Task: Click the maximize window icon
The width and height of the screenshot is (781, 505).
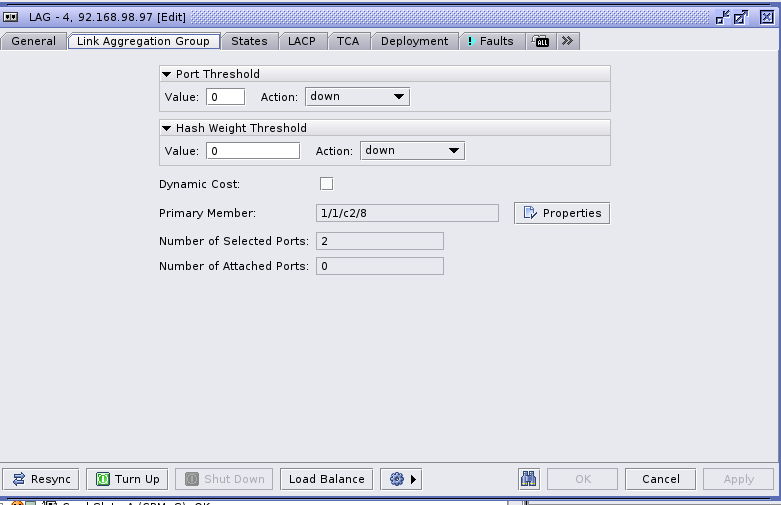Action: (x=741, y=16)
